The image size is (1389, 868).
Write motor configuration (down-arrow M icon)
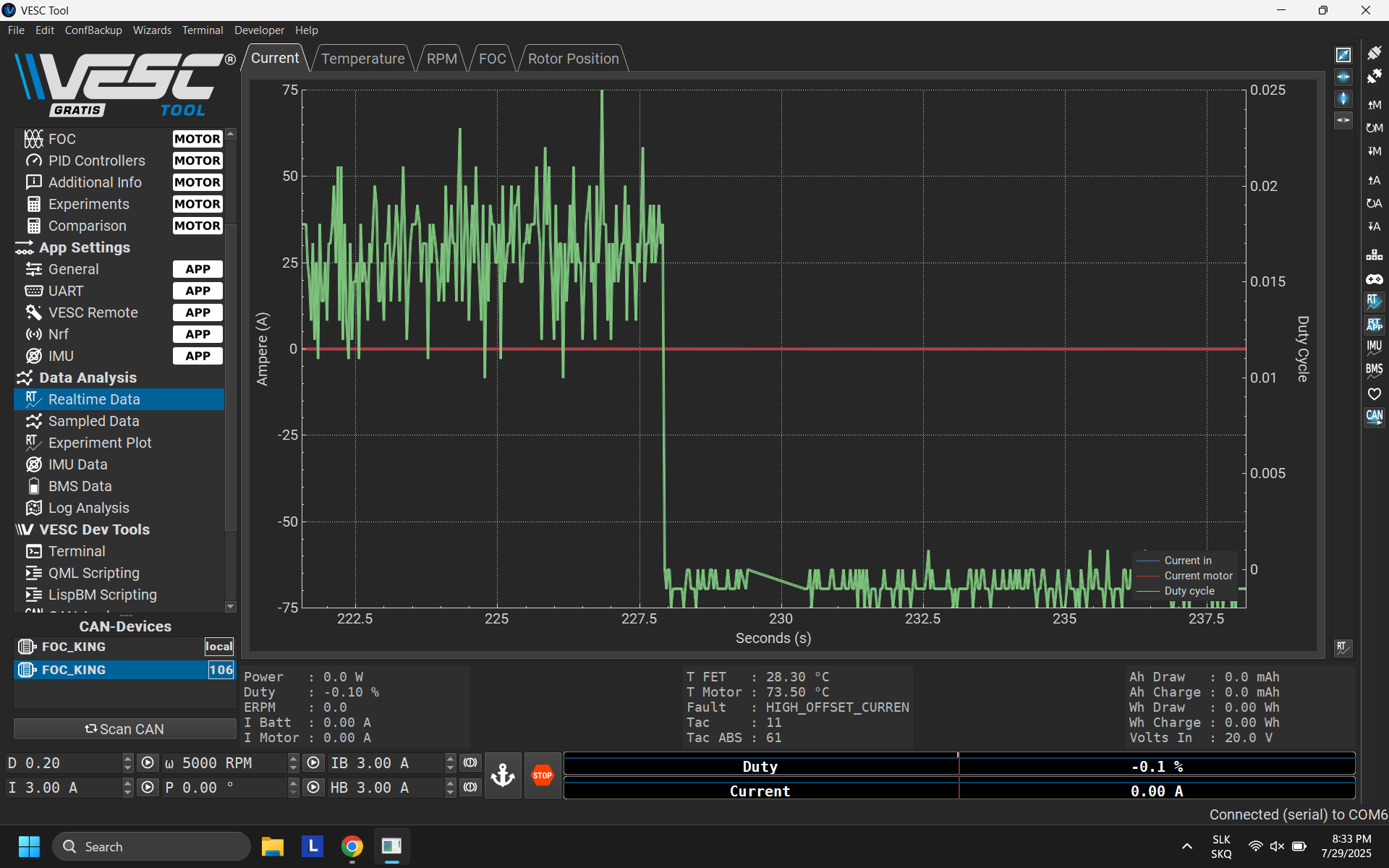coord(1374,151)
